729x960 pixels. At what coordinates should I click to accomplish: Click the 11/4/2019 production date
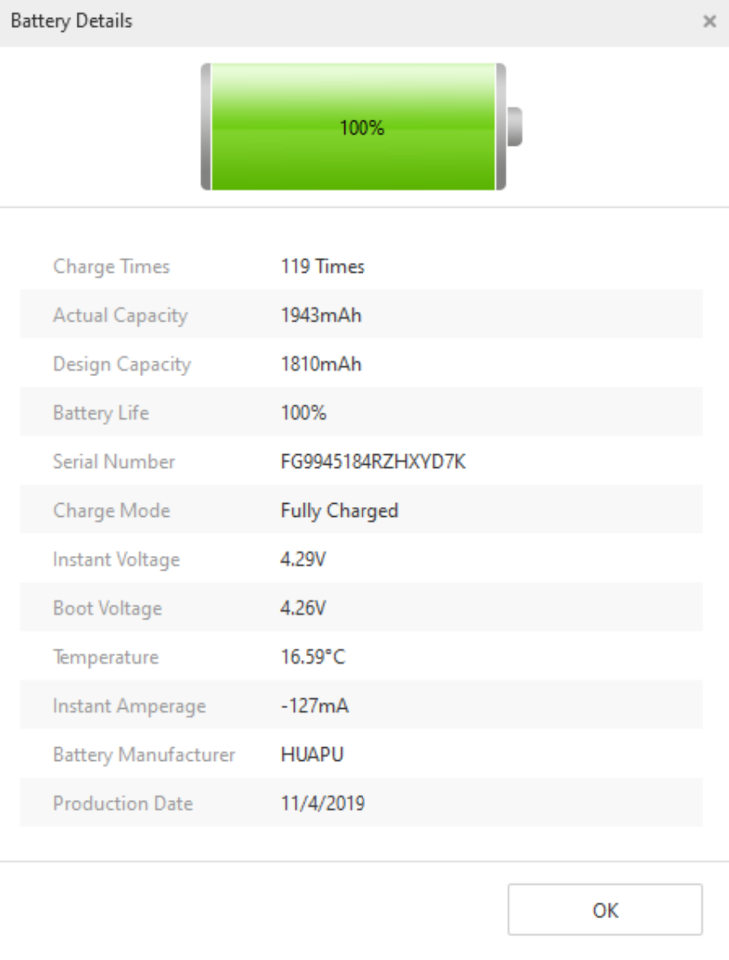(x=322, y=803)
